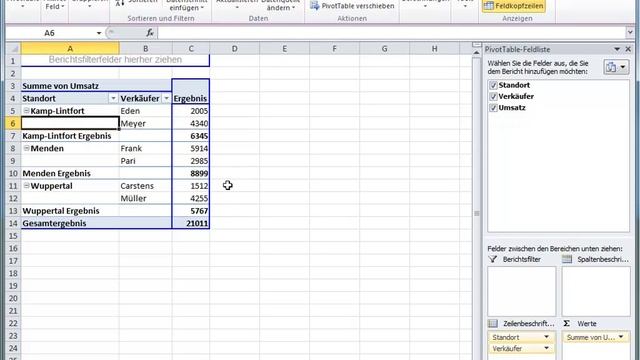The height and width of the screenshot is (360, 640).
Task: Toggle the Umsatz field checkbox
Action: [x=493, y=108]
